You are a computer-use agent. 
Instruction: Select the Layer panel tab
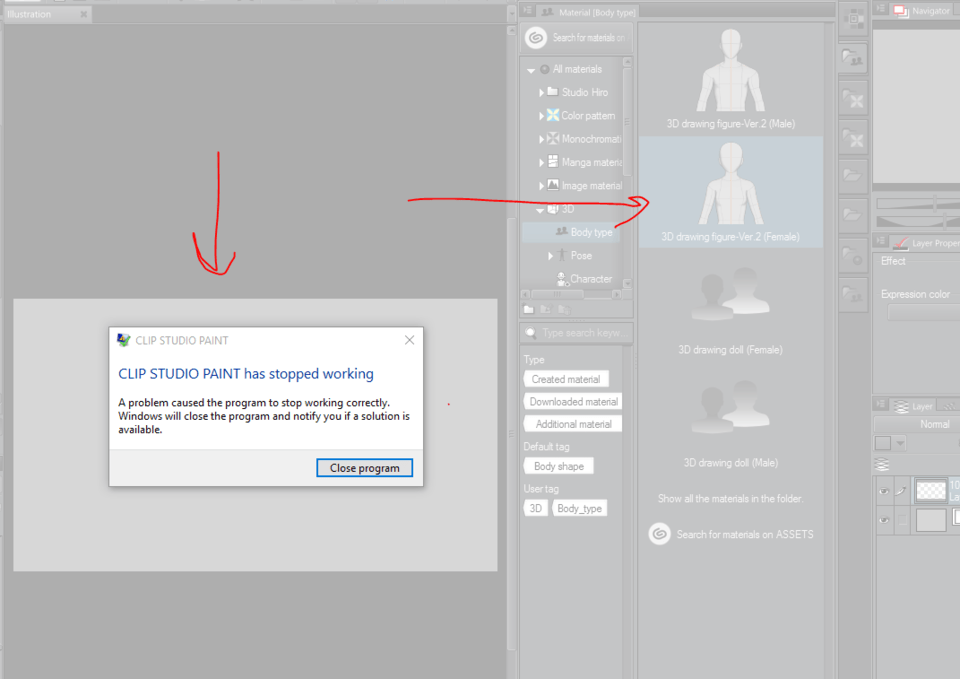click(913, 406)
